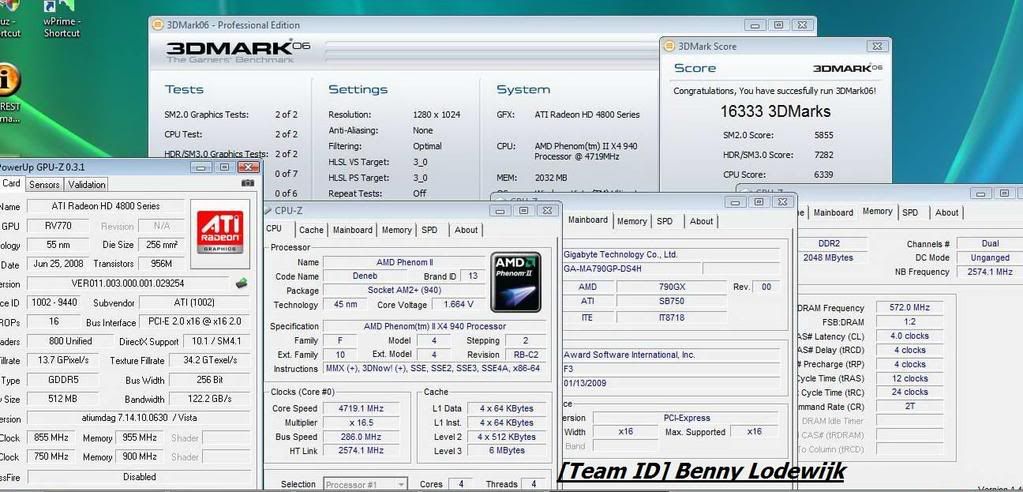
Task: Click the Multiplier value x 16.5
Action: coord(361,423)
